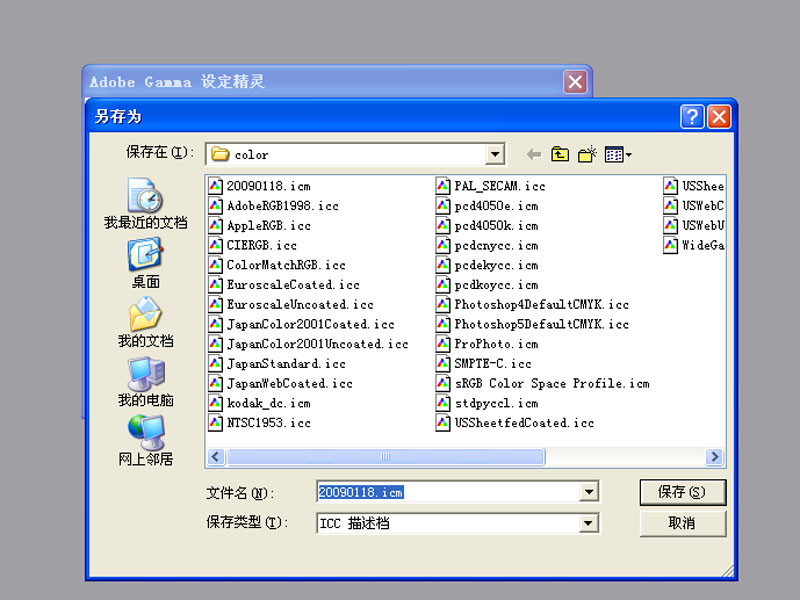The image size is (800, 600).
Task: Create a new folder
Action: (x=587, y=154)
